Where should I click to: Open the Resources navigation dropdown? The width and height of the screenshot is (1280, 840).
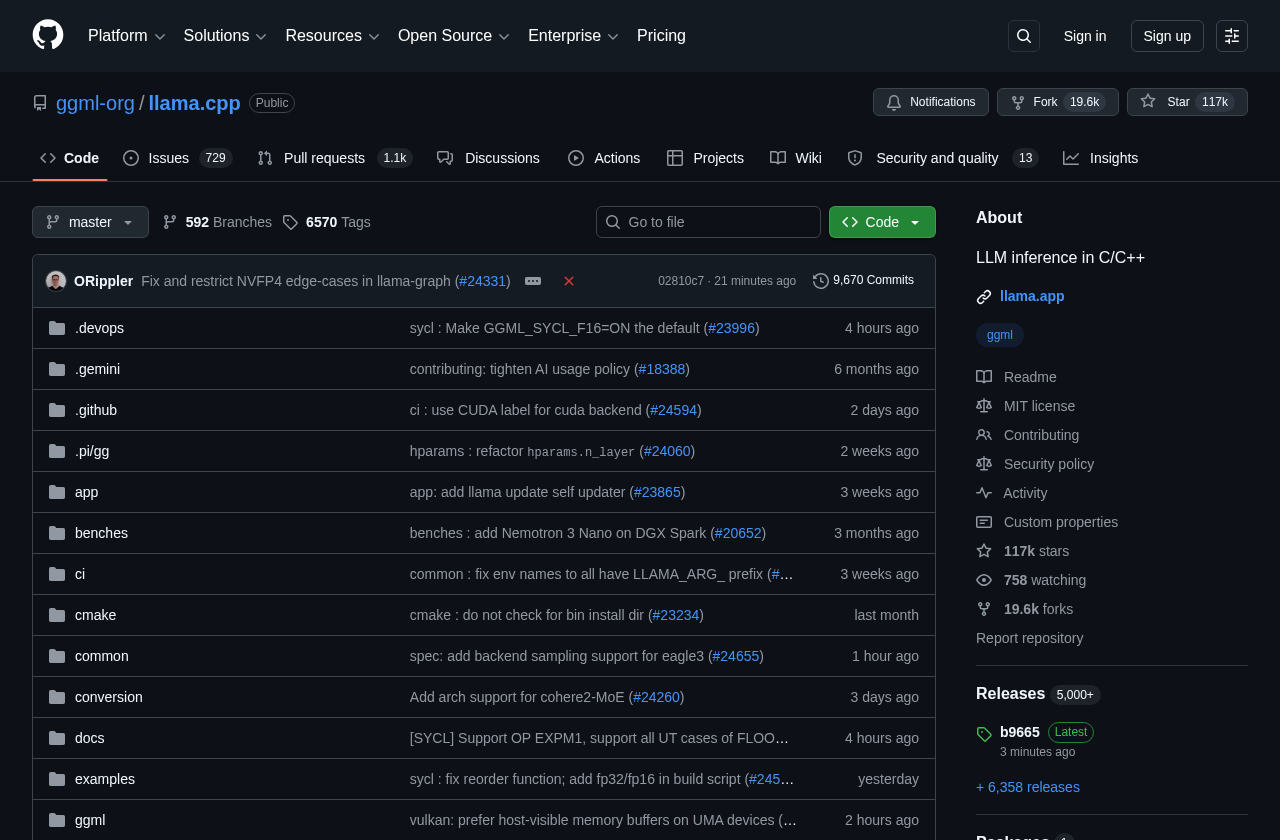[332, 36]
